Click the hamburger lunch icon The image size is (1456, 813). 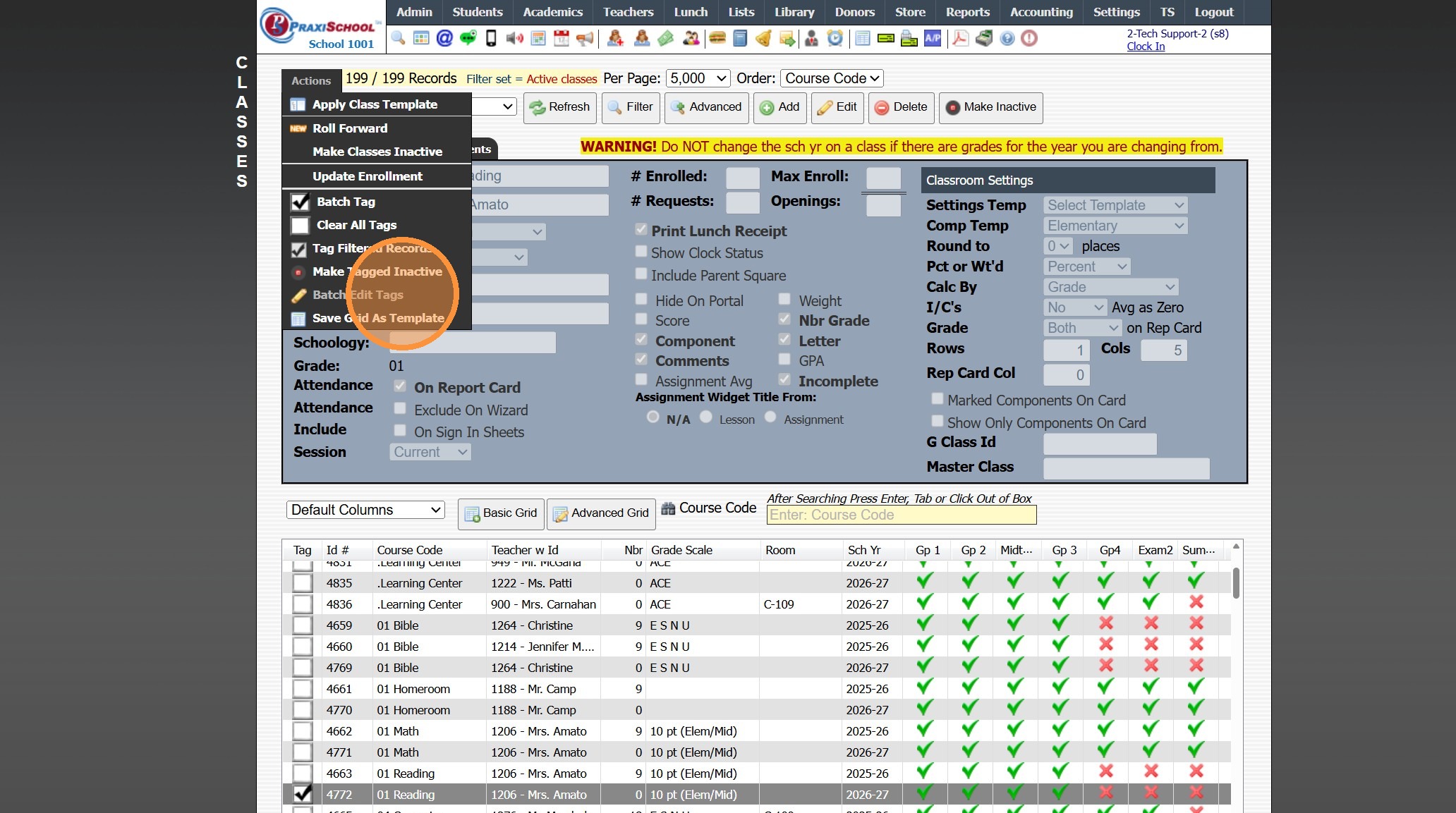[x=717, y=38]
